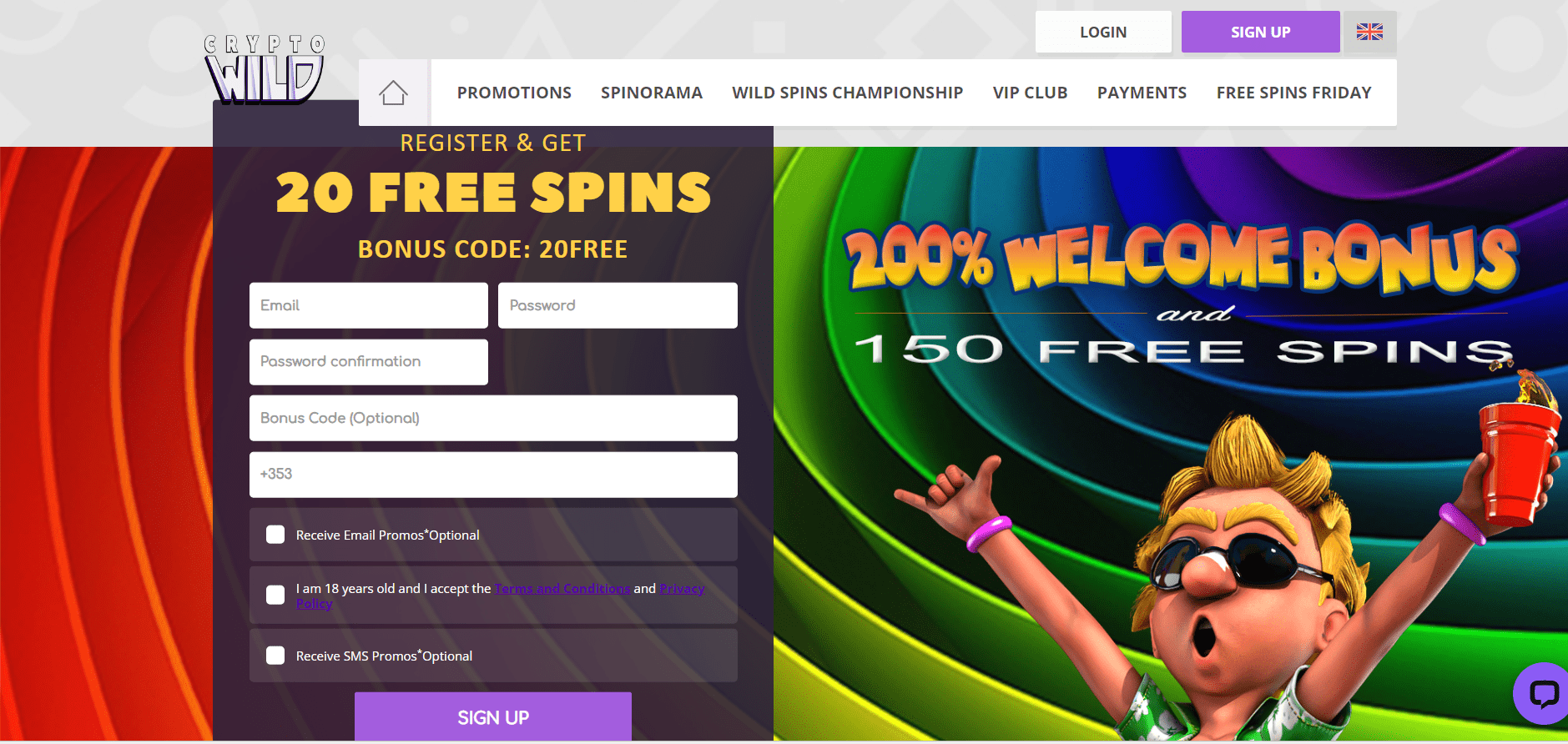Click the home icon in navigation bar
1568x744 pixels.
point(393,93)
